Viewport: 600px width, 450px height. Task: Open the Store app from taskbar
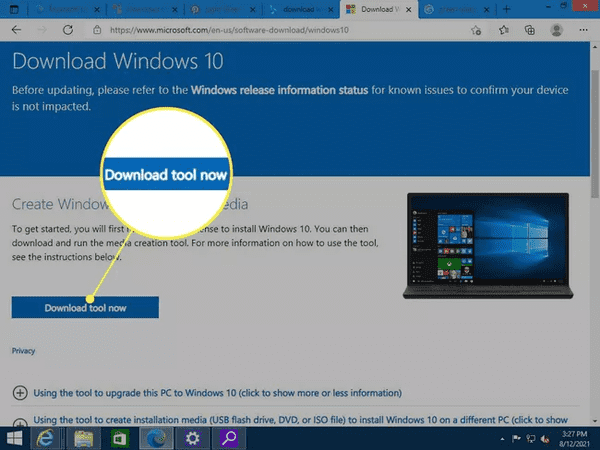pos(120,438)
